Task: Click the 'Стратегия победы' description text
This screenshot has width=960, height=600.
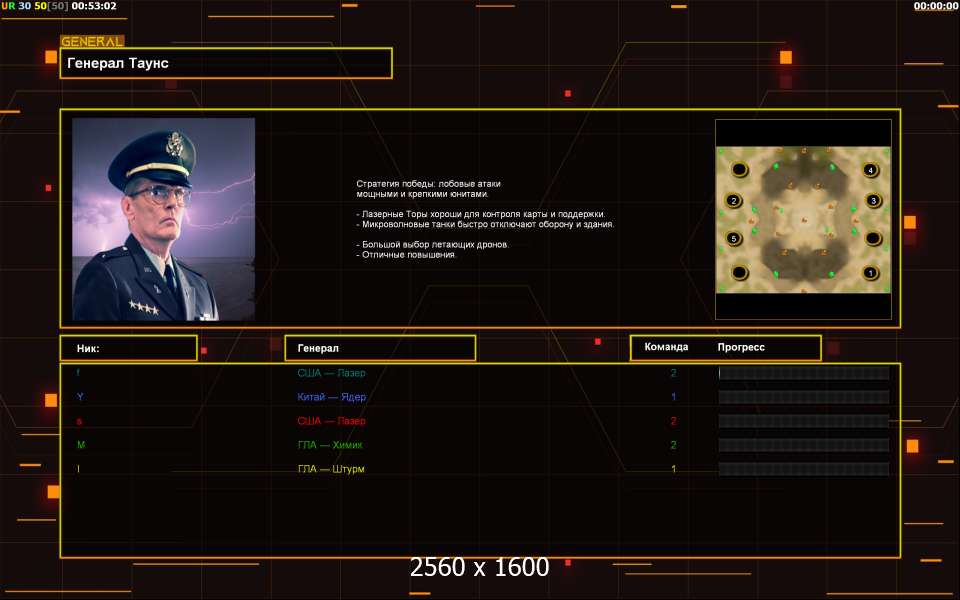Action: point(429,189)
